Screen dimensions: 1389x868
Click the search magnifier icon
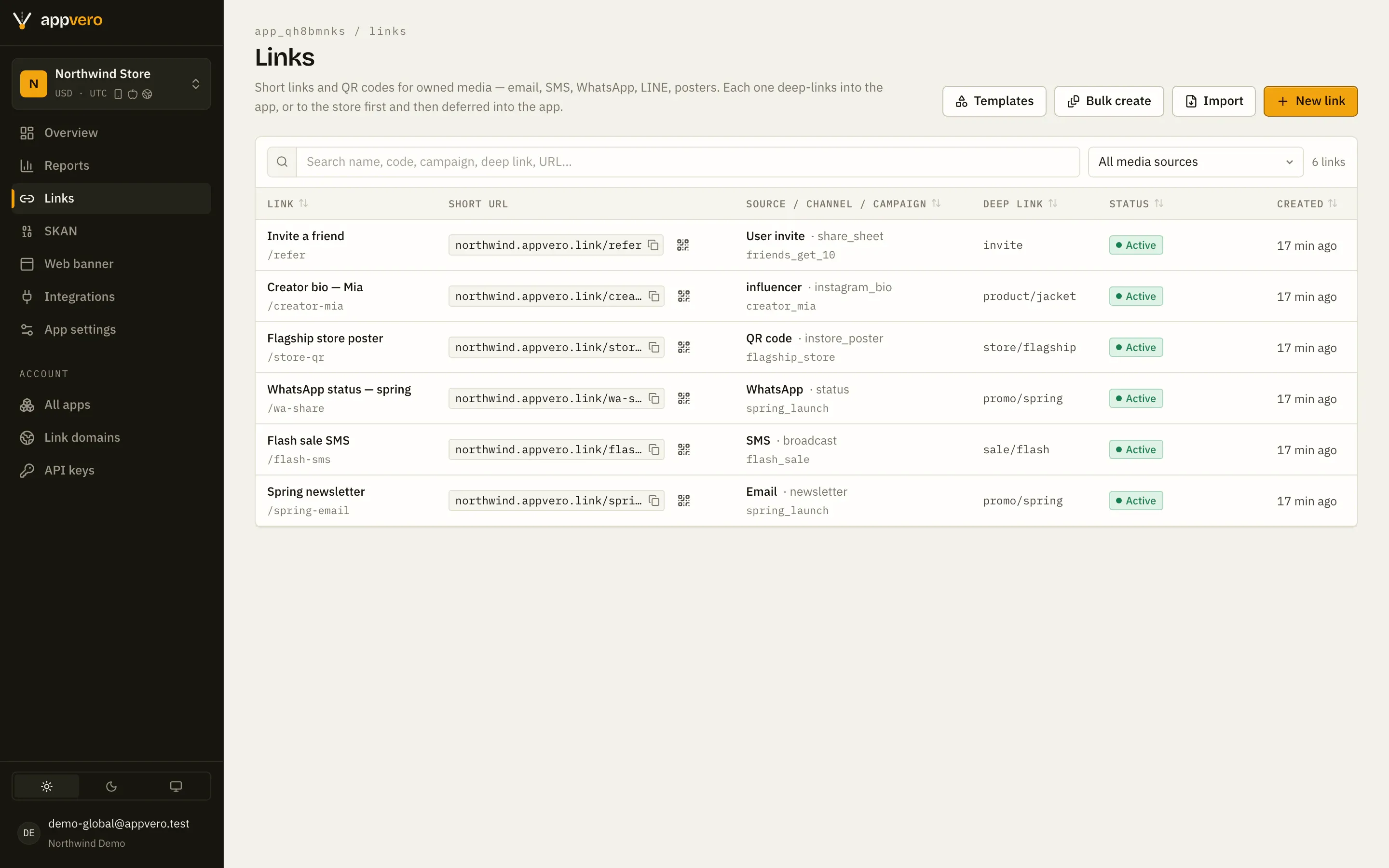click(x=282, y=162)
